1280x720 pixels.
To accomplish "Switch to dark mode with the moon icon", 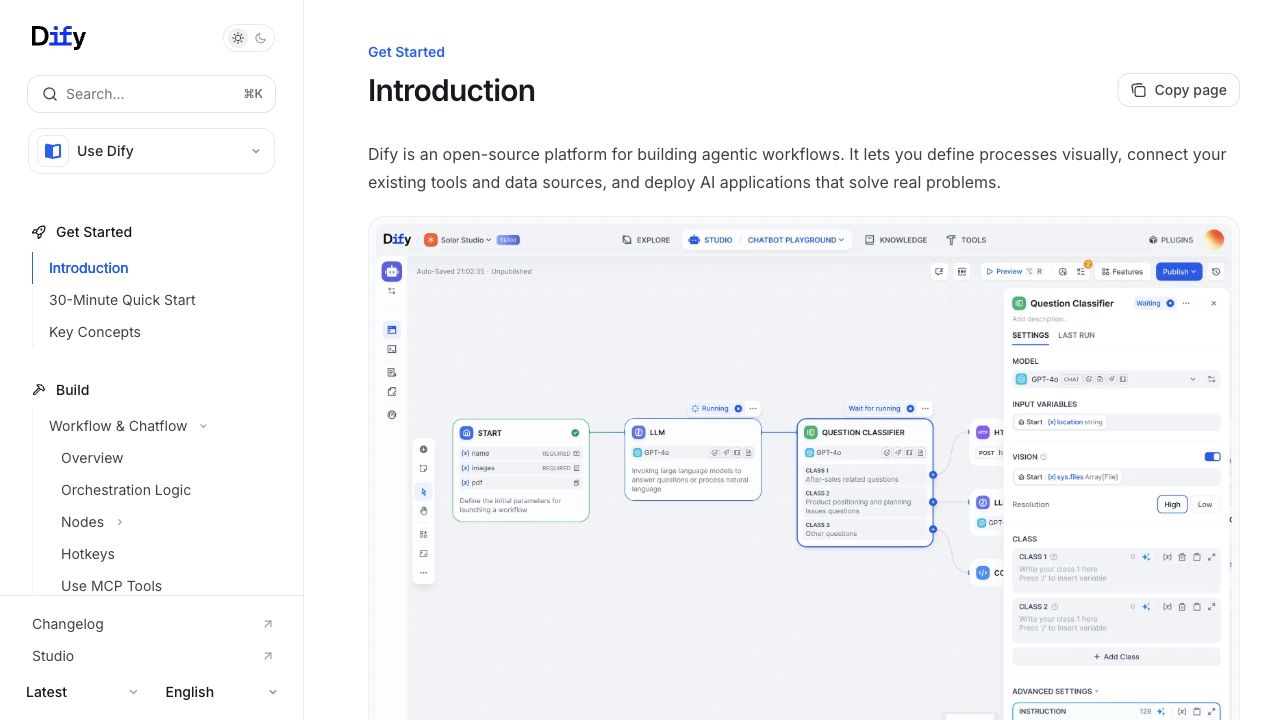I will [261, 38].
